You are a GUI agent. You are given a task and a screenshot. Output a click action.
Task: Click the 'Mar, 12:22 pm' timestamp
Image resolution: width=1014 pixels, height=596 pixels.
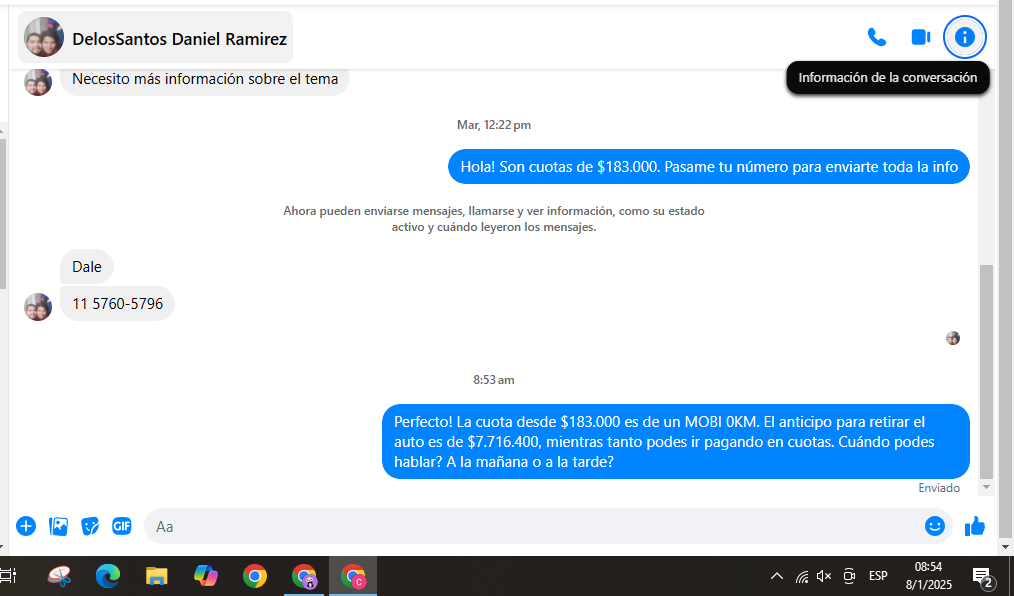(494, 125)
